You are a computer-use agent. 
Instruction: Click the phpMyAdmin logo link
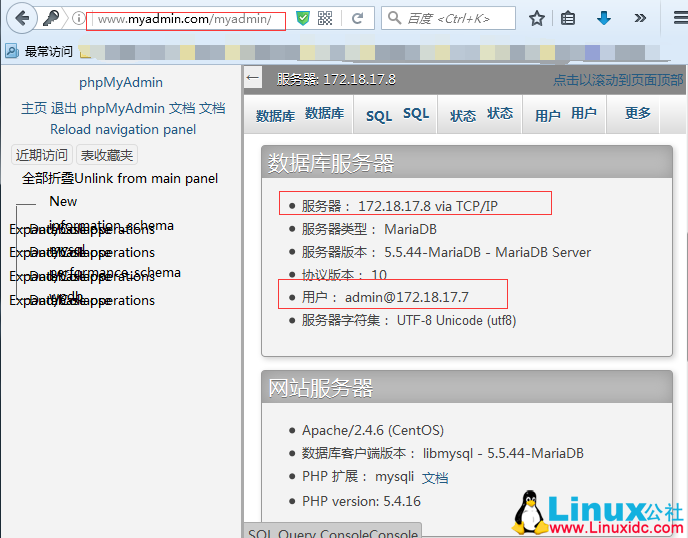click(121, 82)
